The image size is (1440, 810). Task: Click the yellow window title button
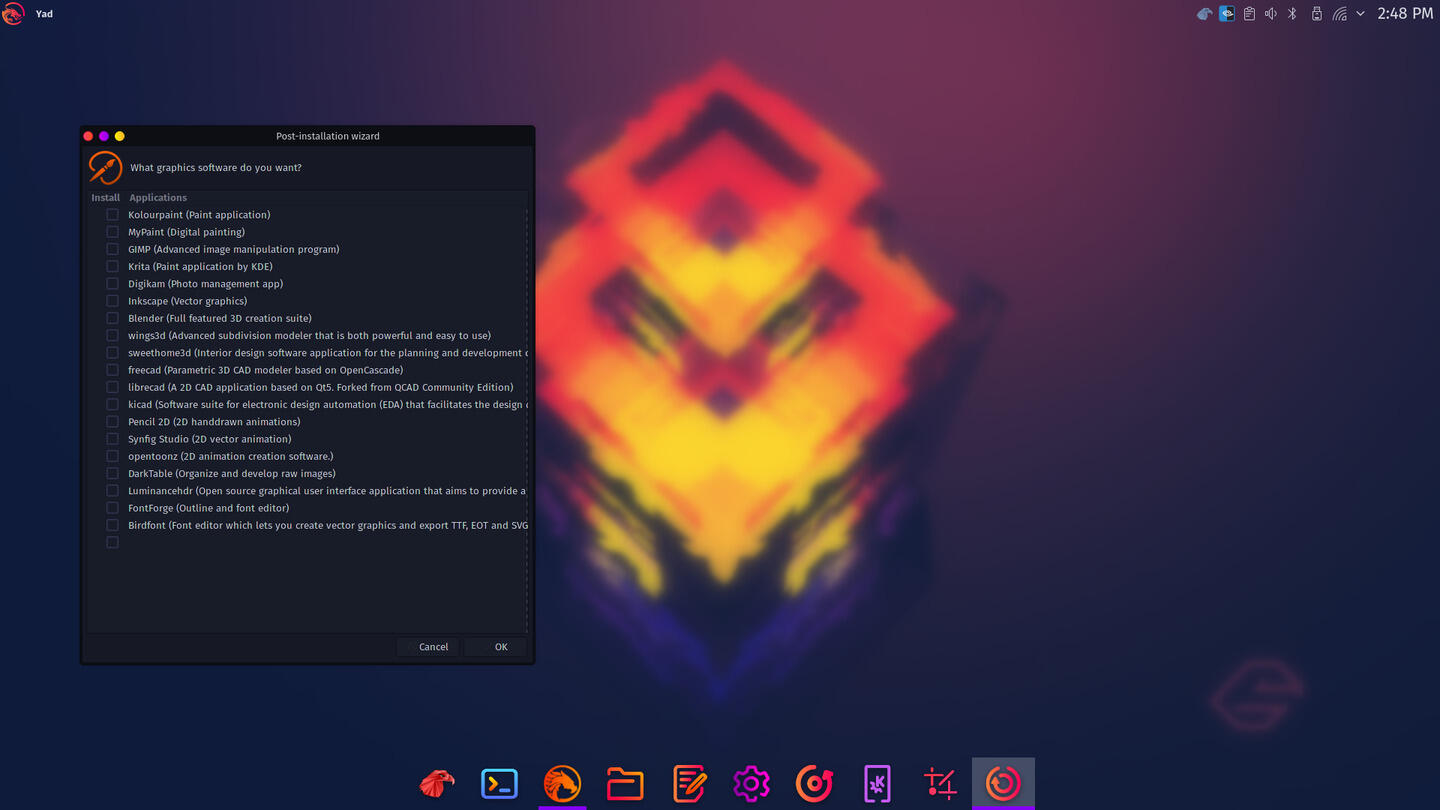pos(120,136)
